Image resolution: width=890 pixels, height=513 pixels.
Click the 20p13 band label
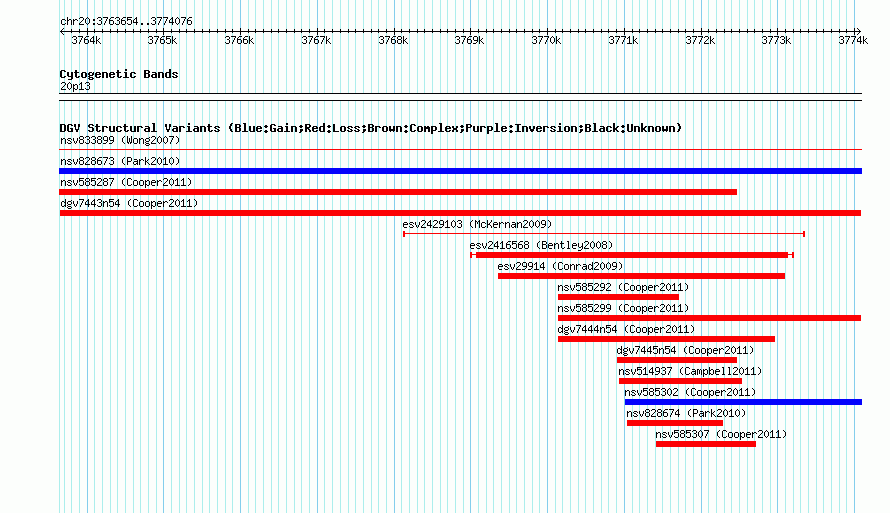click(75, 86)
